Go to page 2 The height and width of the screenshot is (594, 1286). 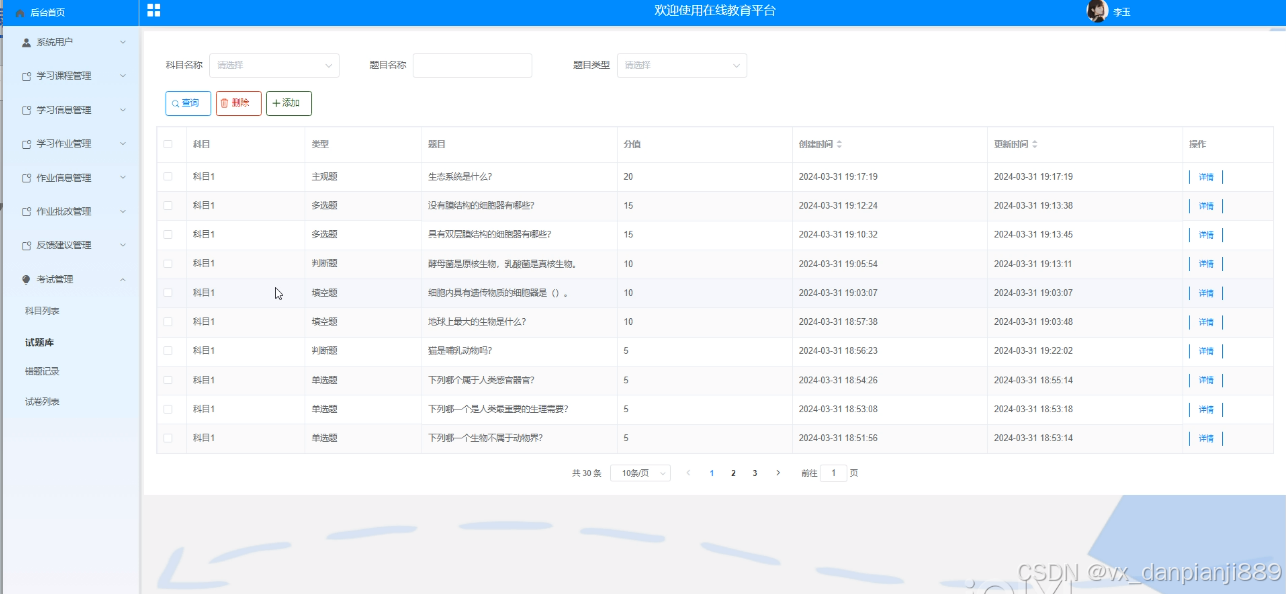[x=733, y=473]
